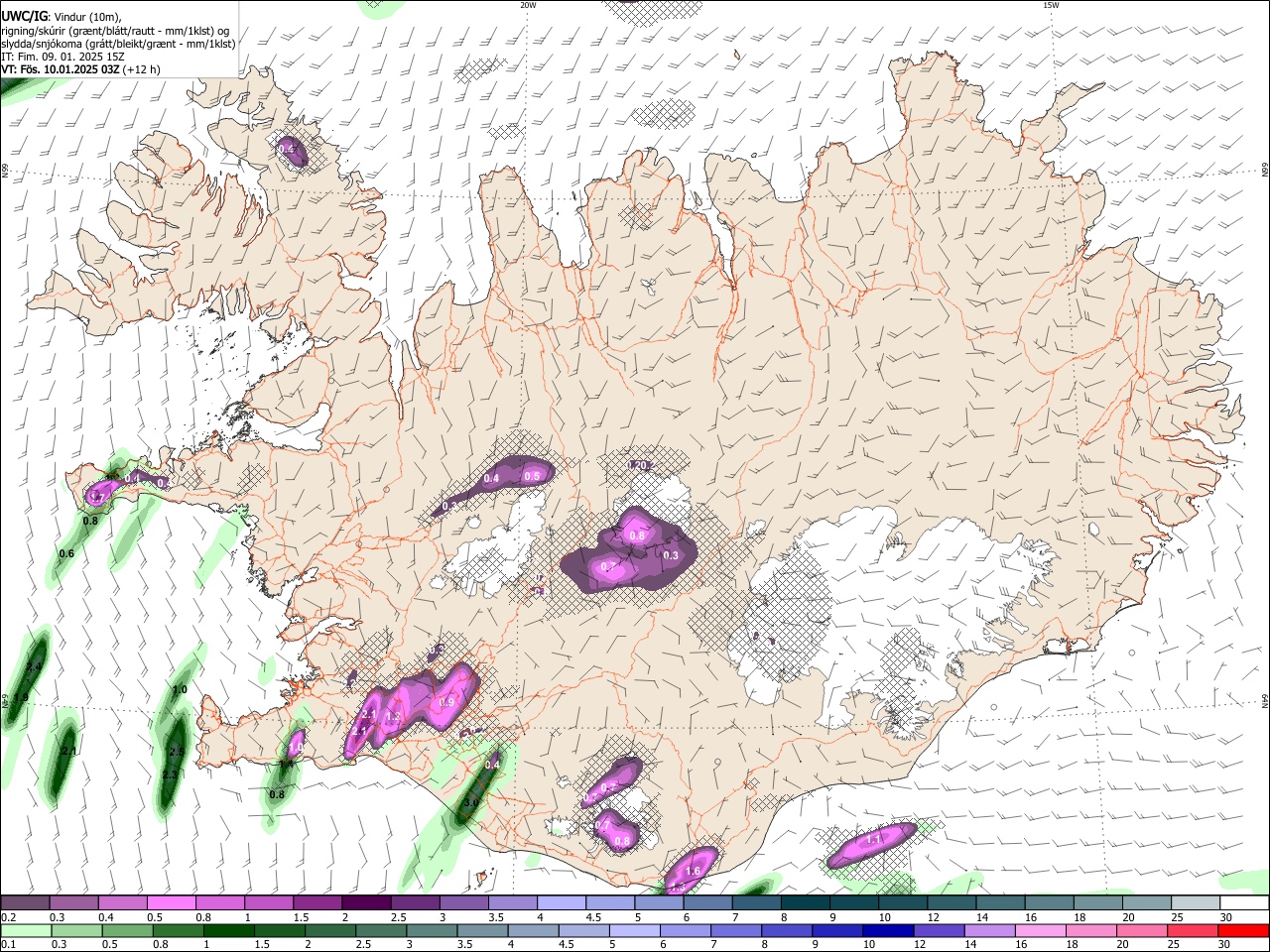Image resolution: width=1270 pixels, height=952 pixels.
Task: Pick the dull mauve swatch between 0.2 and 0.3
Action: (25, 902)
